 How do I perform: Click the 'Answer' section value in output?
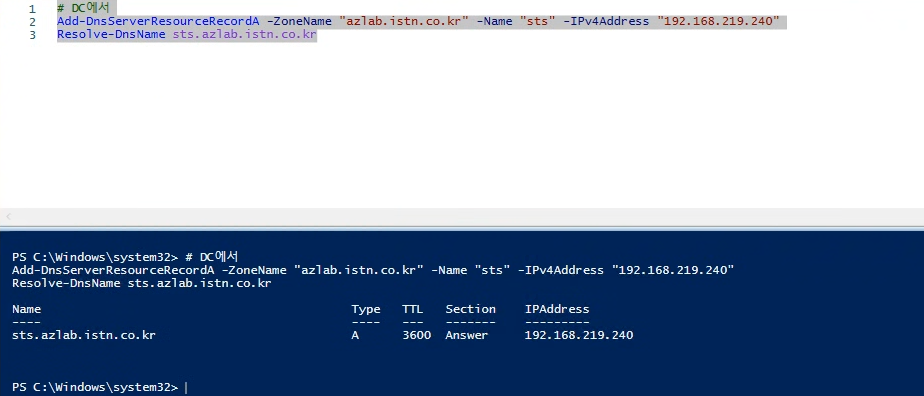[467, 335]
